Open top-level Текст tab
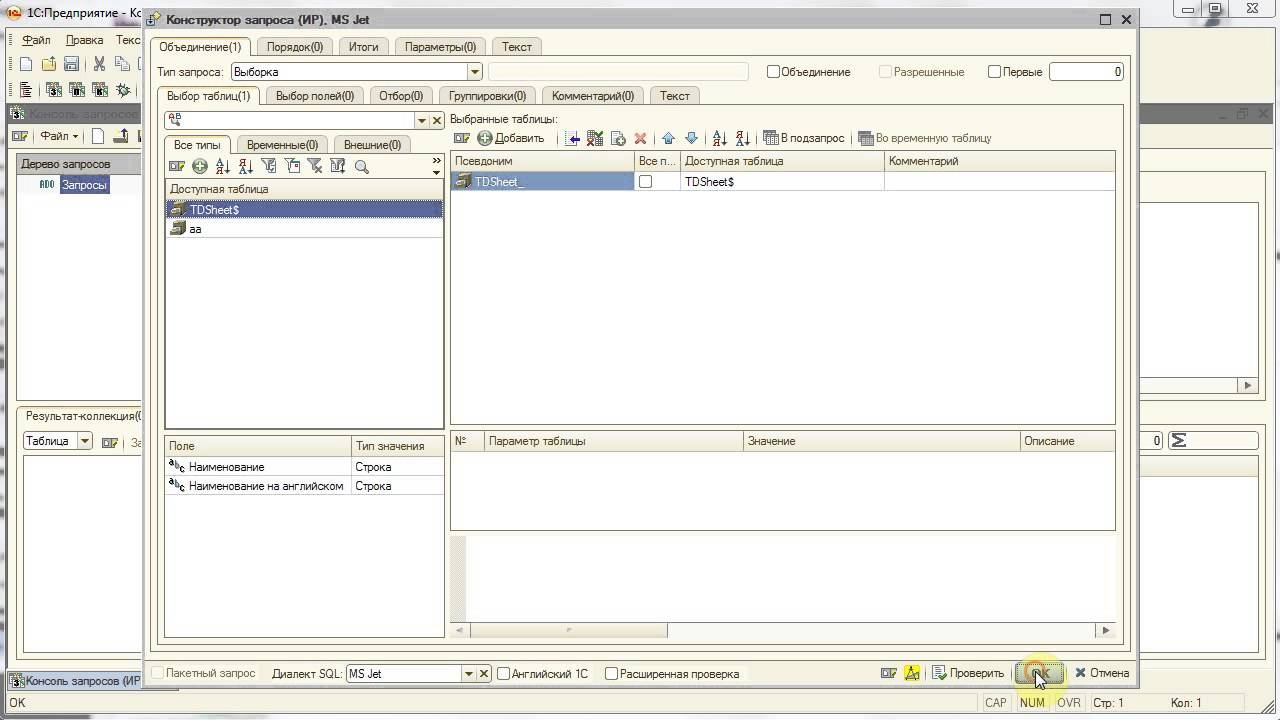 [517, 47]
